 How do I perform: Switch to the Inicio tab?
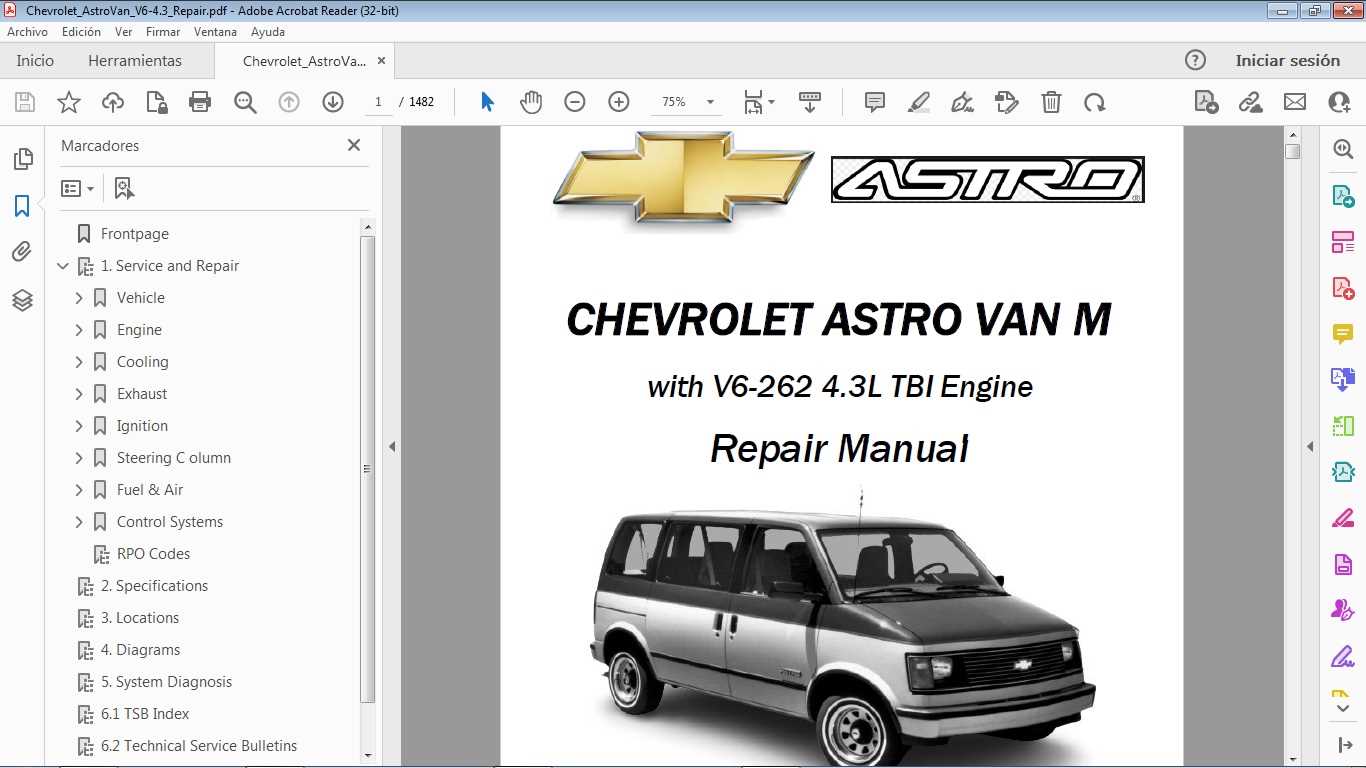coord(35,60)
